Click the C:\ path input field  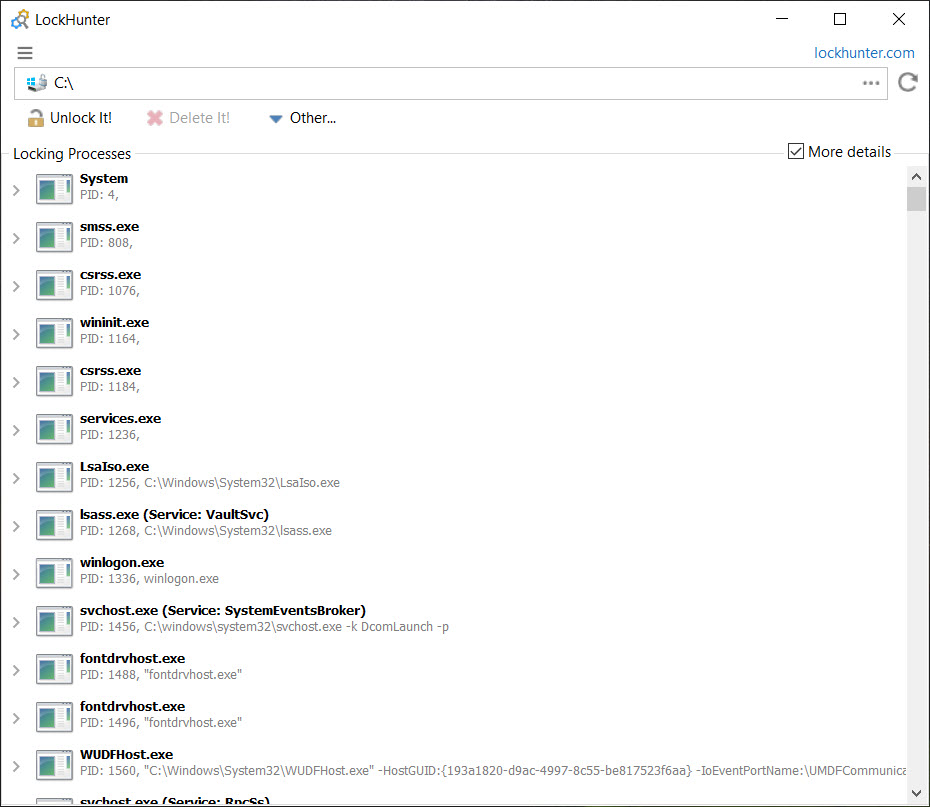click(451, 83)
